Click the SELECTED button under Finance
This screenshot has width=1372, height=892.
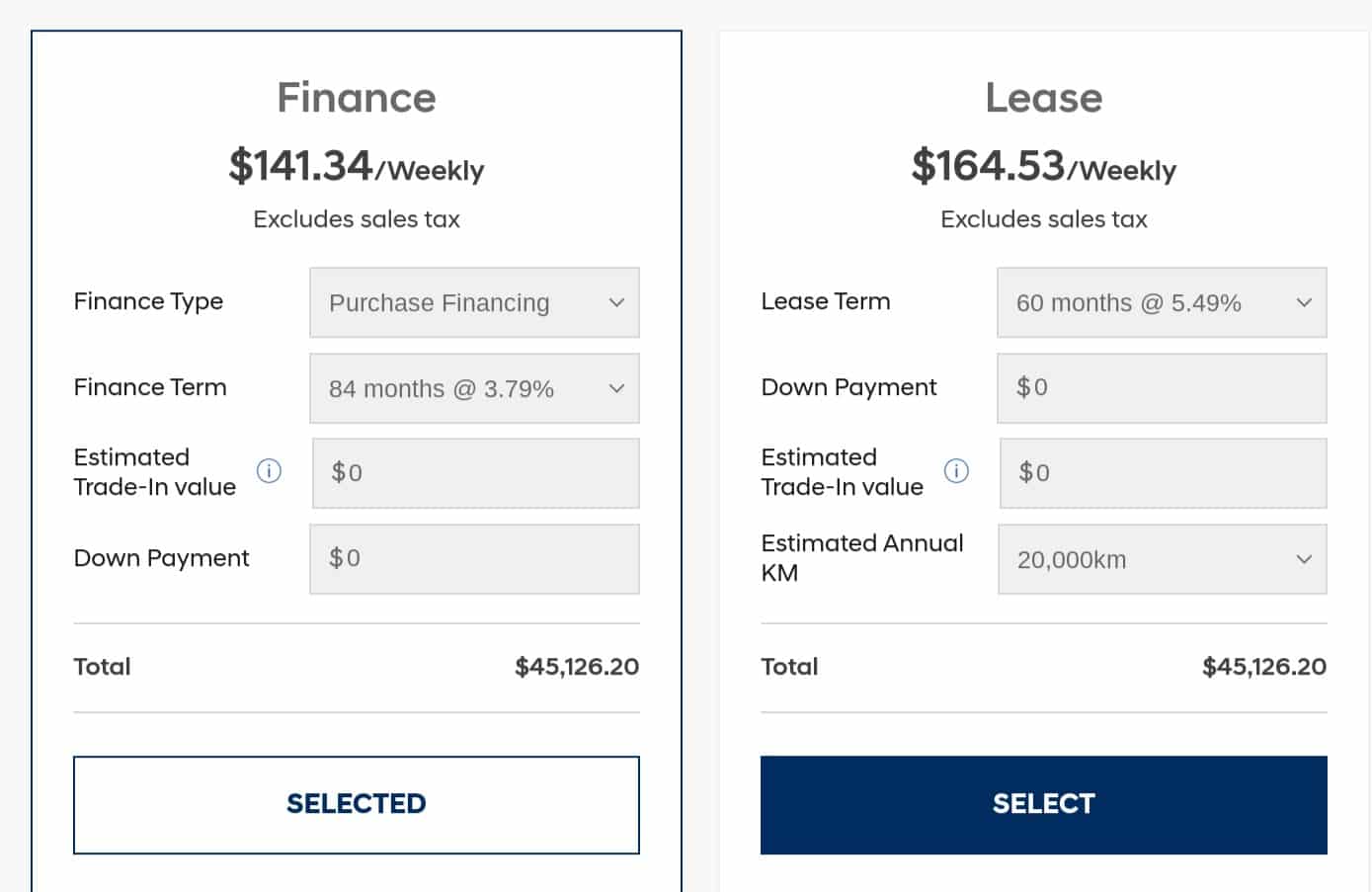[357, 805]
